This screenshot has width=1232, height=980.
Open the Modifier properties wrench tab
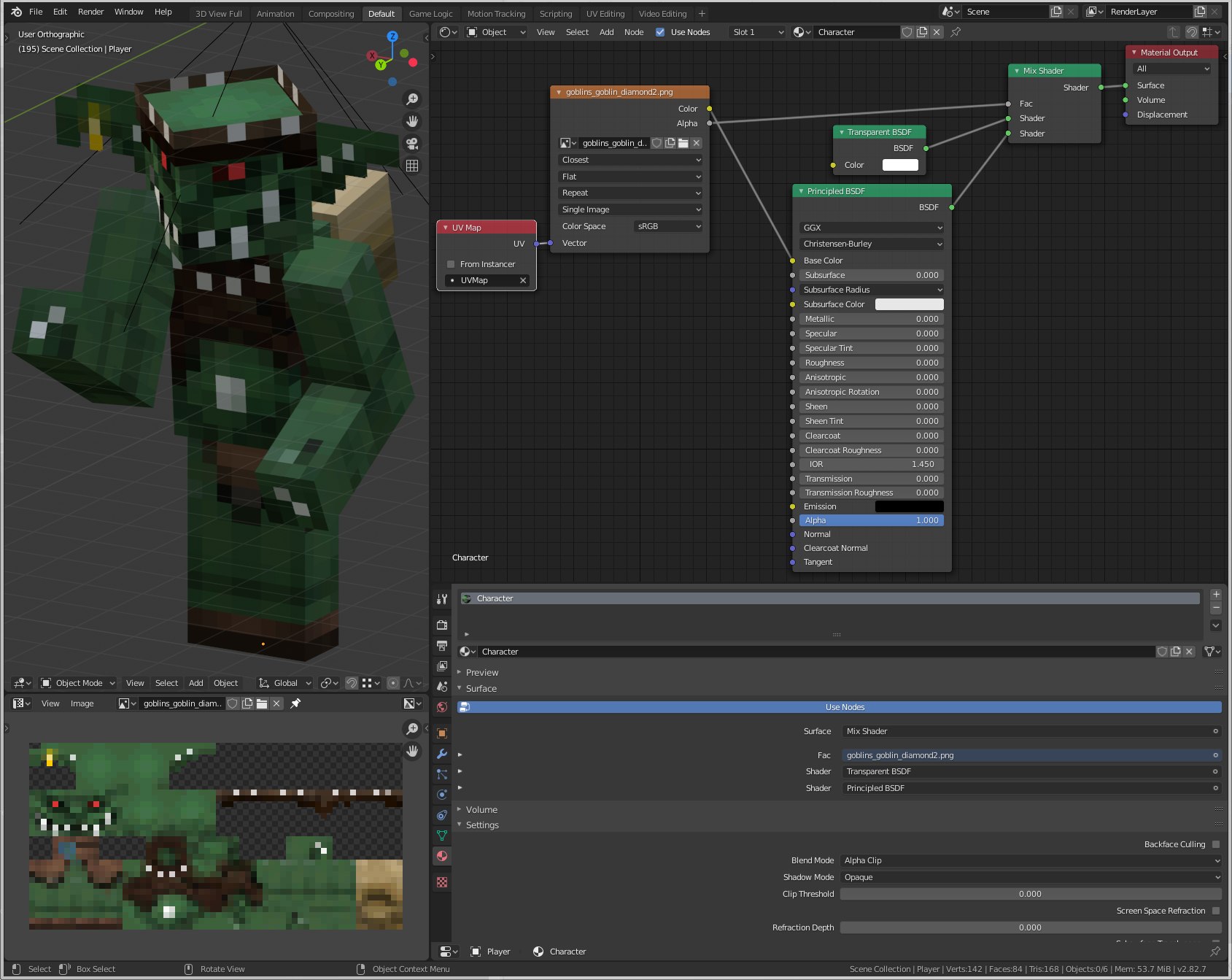click(x=442, y=754)
